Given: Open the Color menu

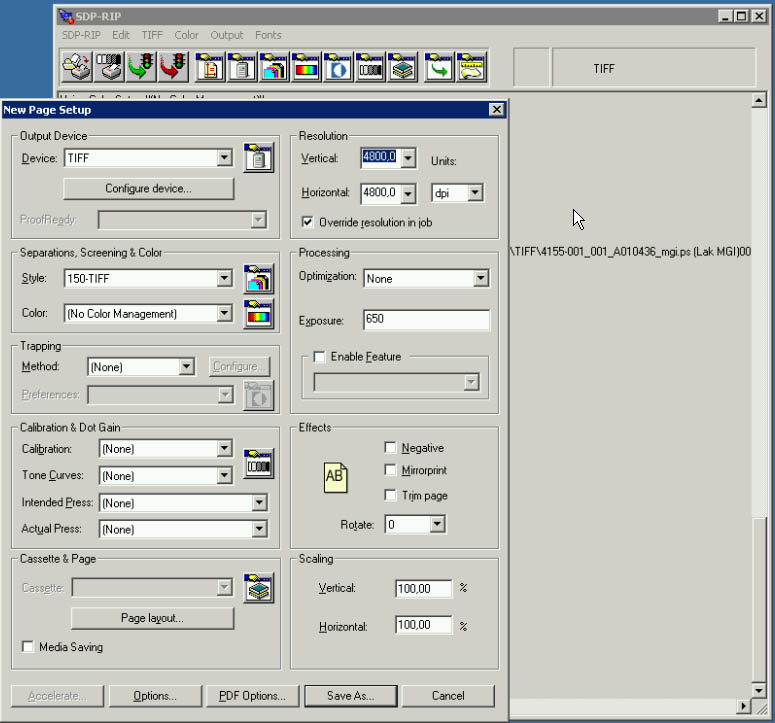Looking at the screenshot, I should coord(186,35).
